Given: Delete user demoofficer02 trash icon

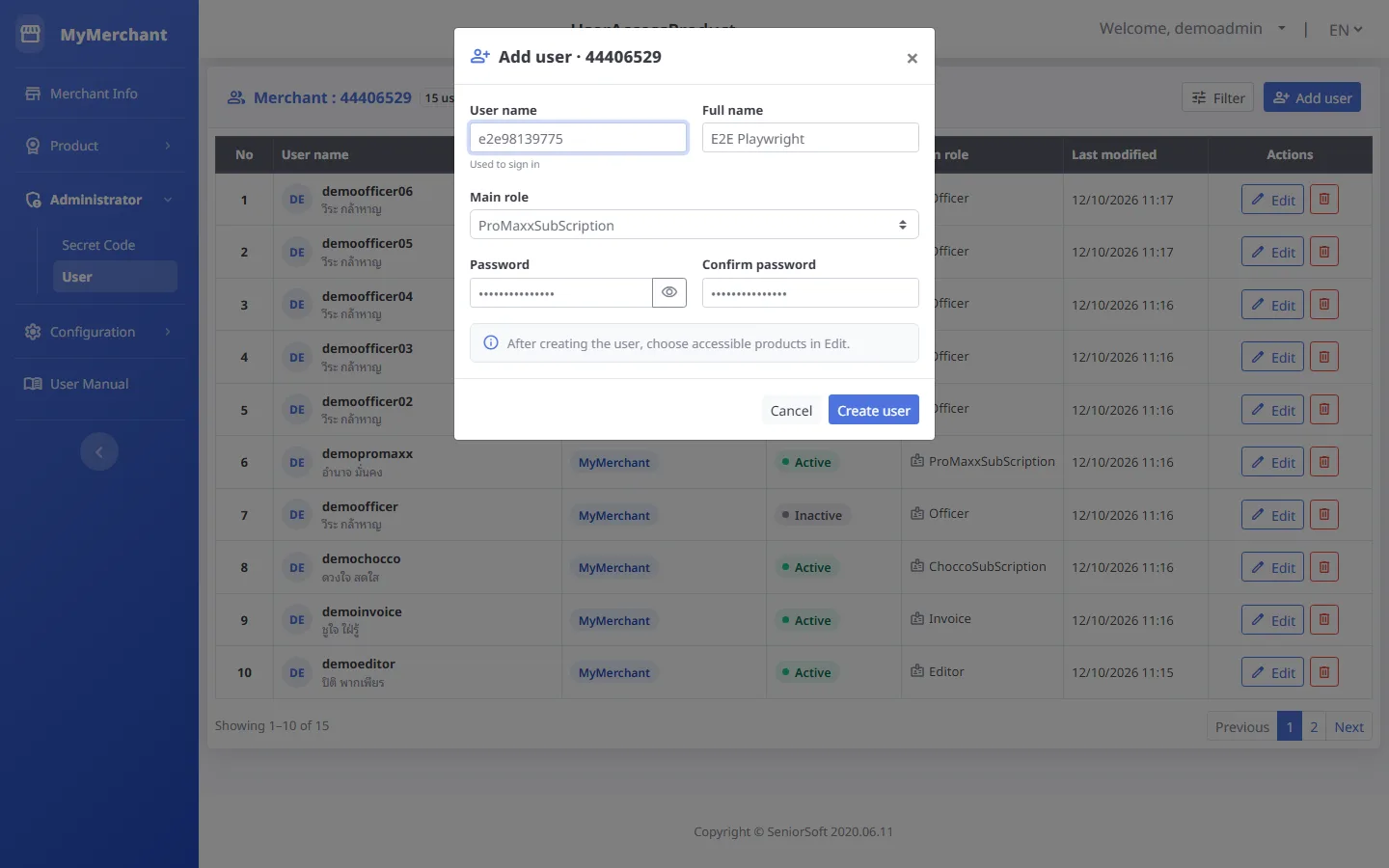Looking at the screenshot, I should (x=1324, y=410).
